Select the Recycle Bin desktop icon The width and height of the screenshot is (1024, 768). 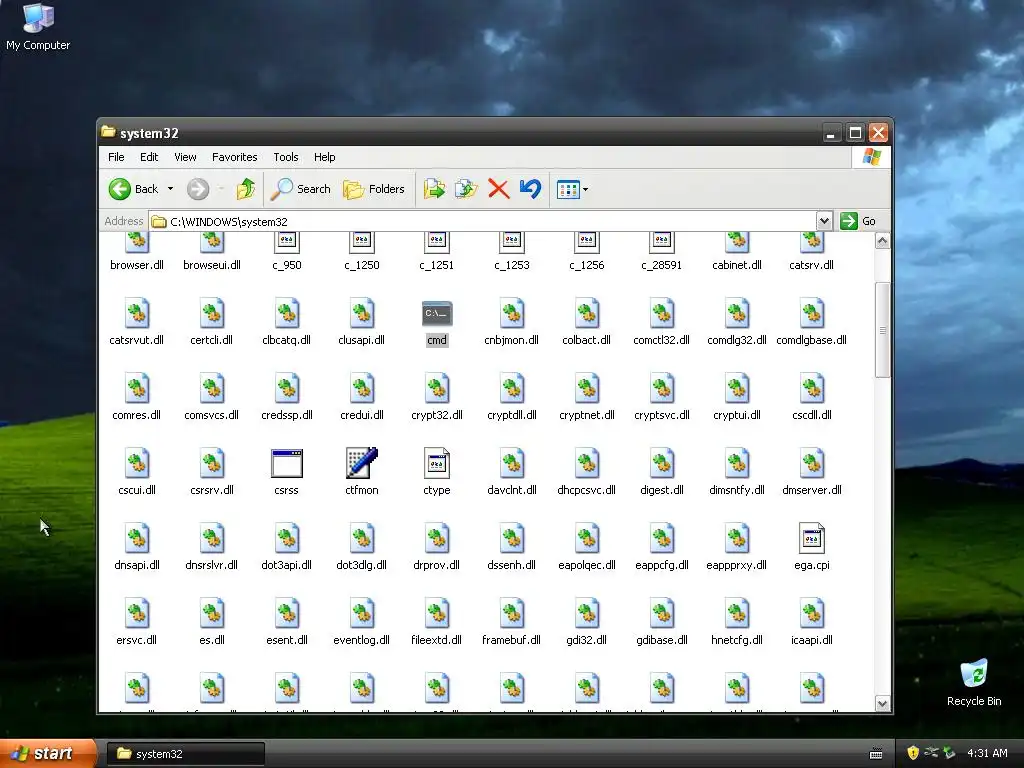(974, 682)
